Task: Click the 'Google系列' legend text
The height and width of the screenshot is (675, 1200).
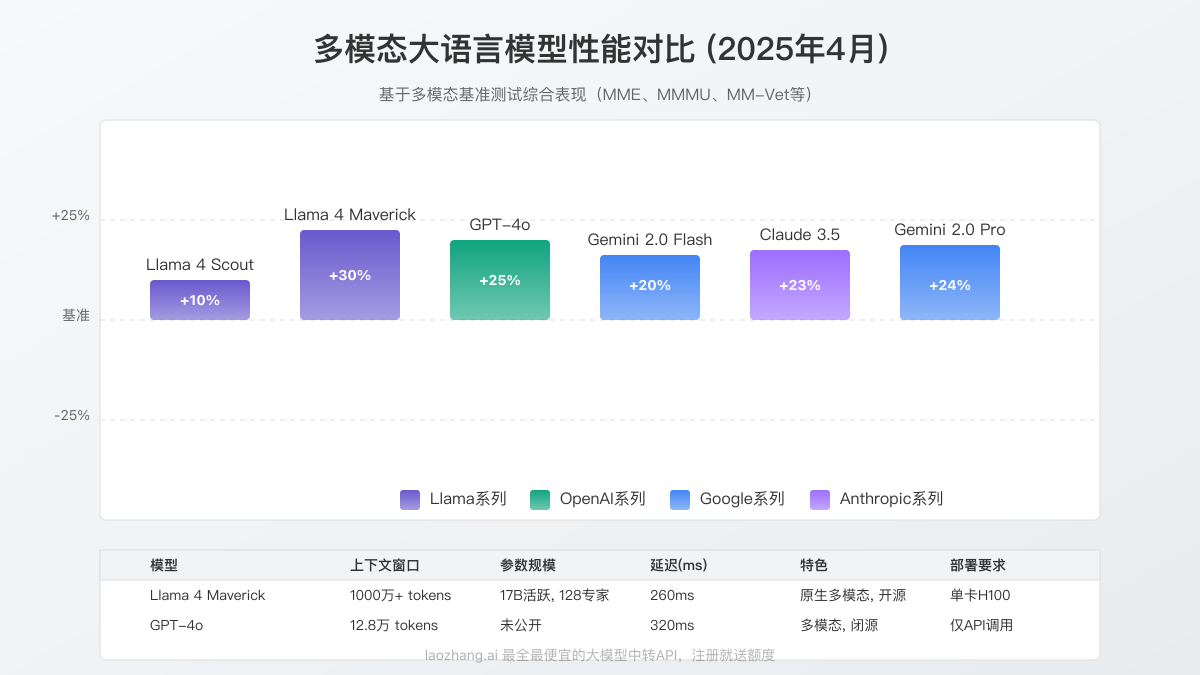Action: (742, 499)
